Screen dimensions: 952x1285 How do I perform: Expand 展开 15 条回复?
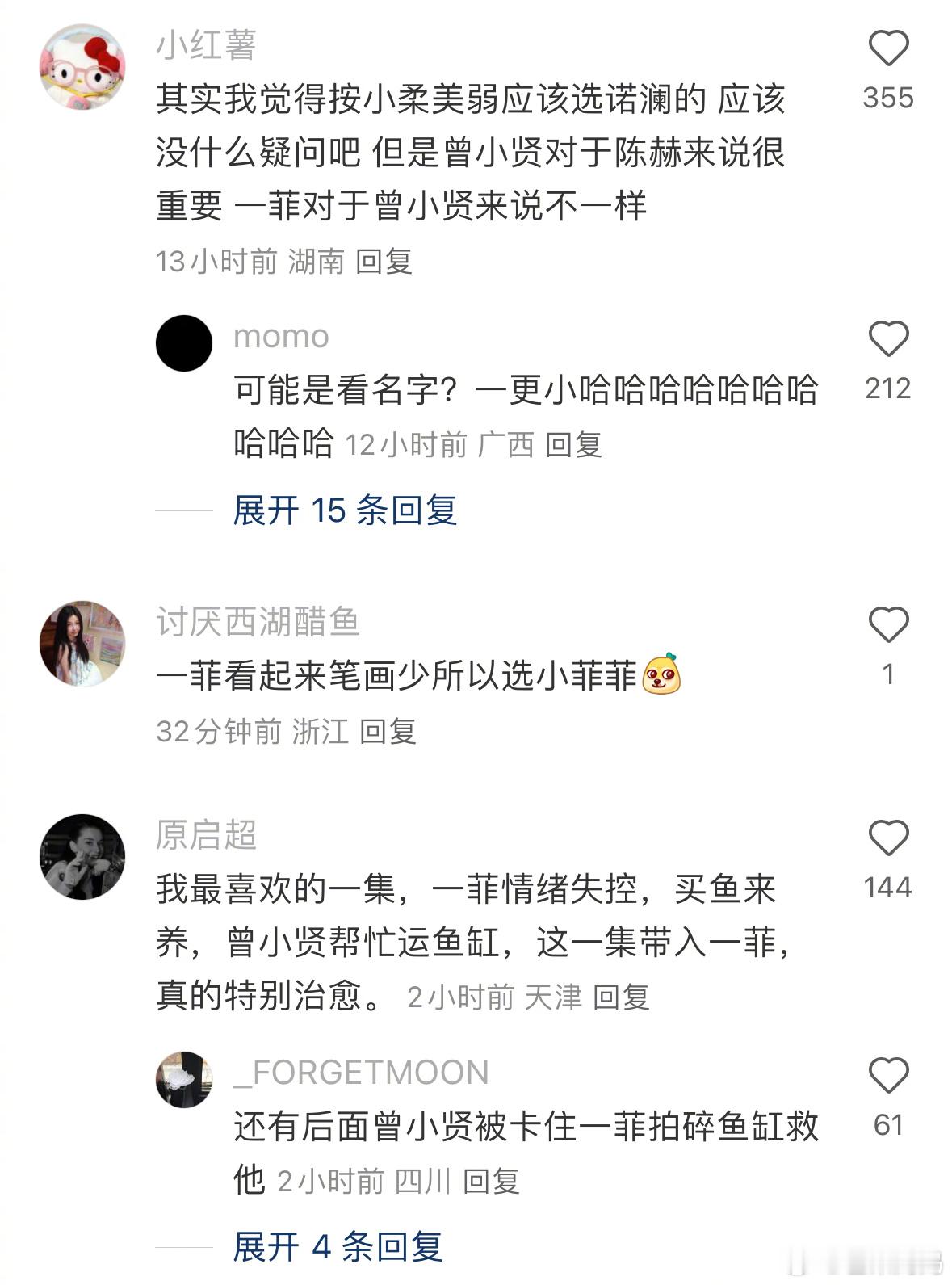345,510
